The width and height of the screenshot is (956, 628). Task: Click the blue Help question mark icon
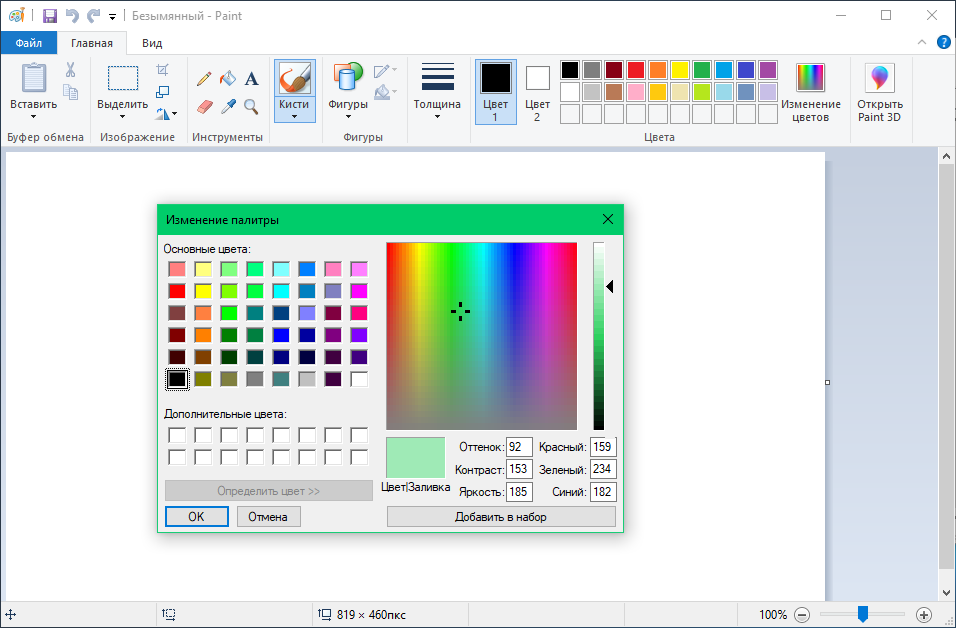point(943,43)
